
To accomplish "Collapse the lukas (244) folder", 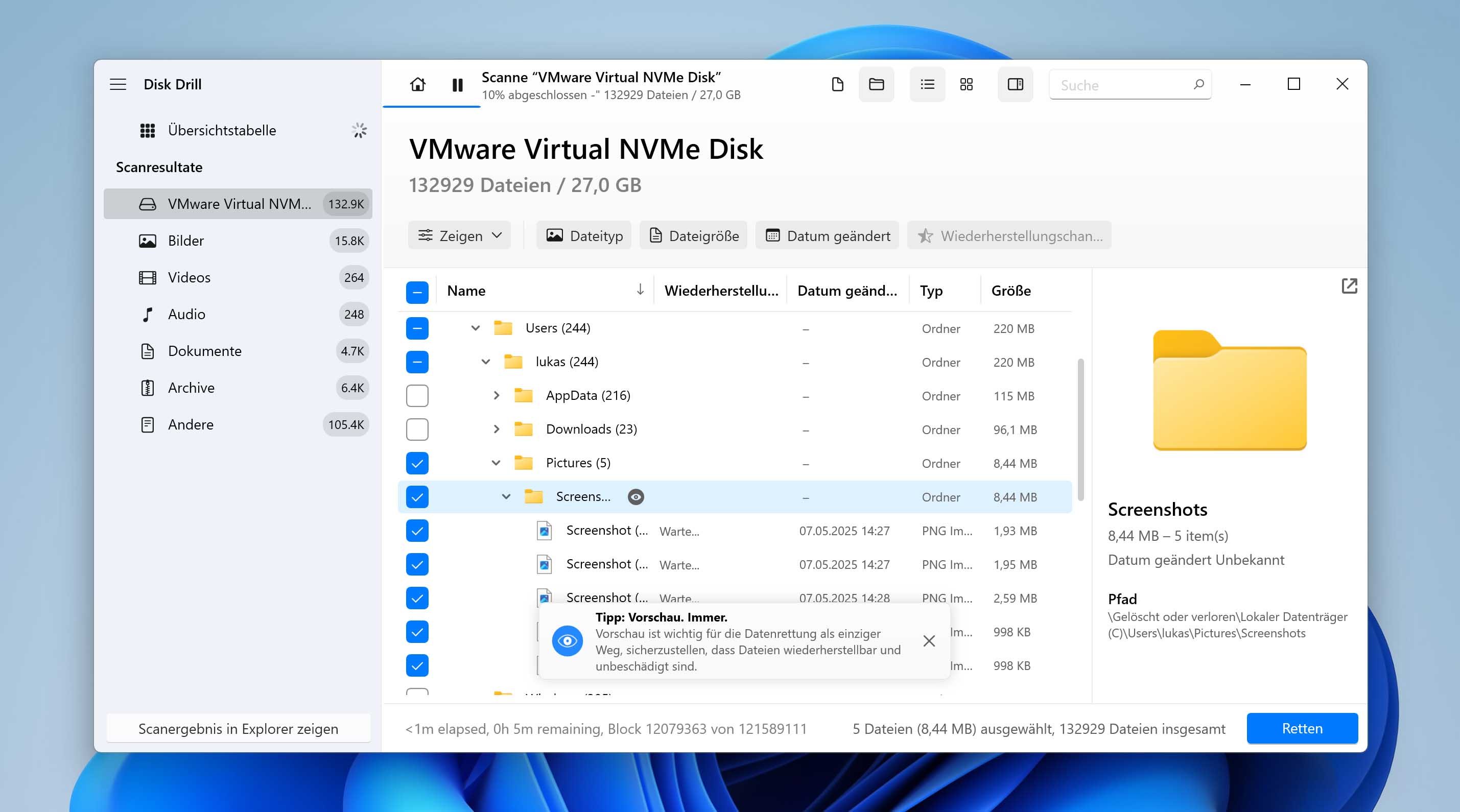I will (x=486, y=362).
